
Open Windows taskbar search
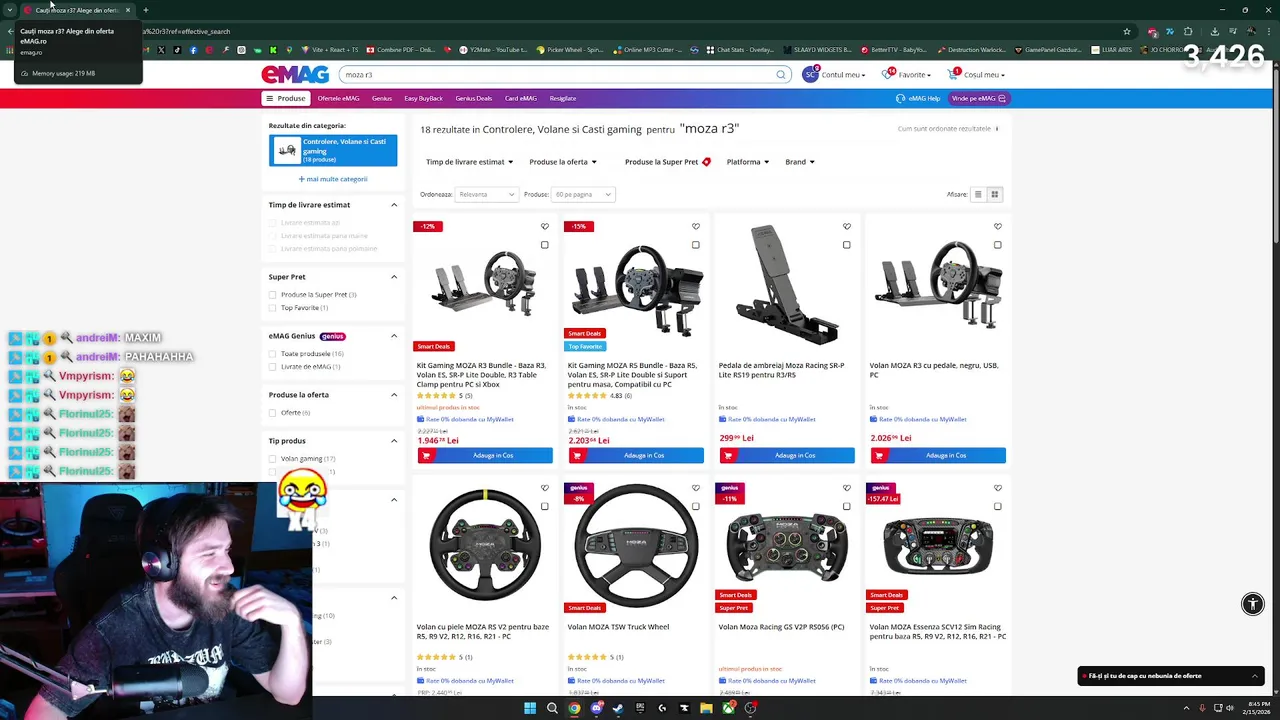click(x=552, y=708)
